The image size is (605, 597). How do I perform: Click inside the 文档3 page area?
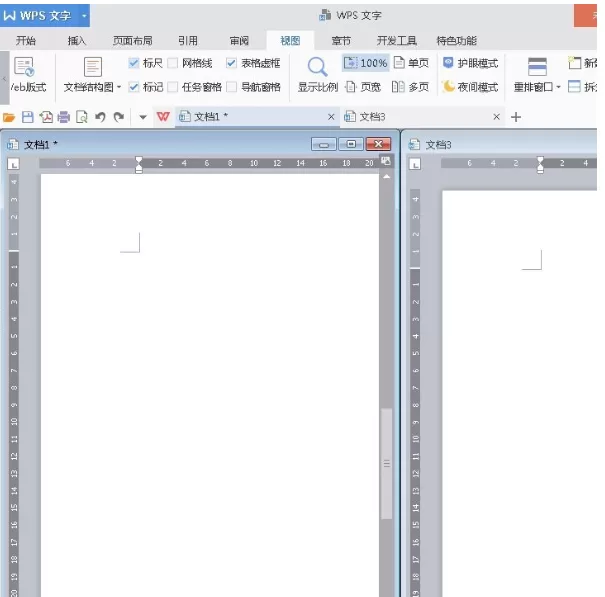[519, 394]
